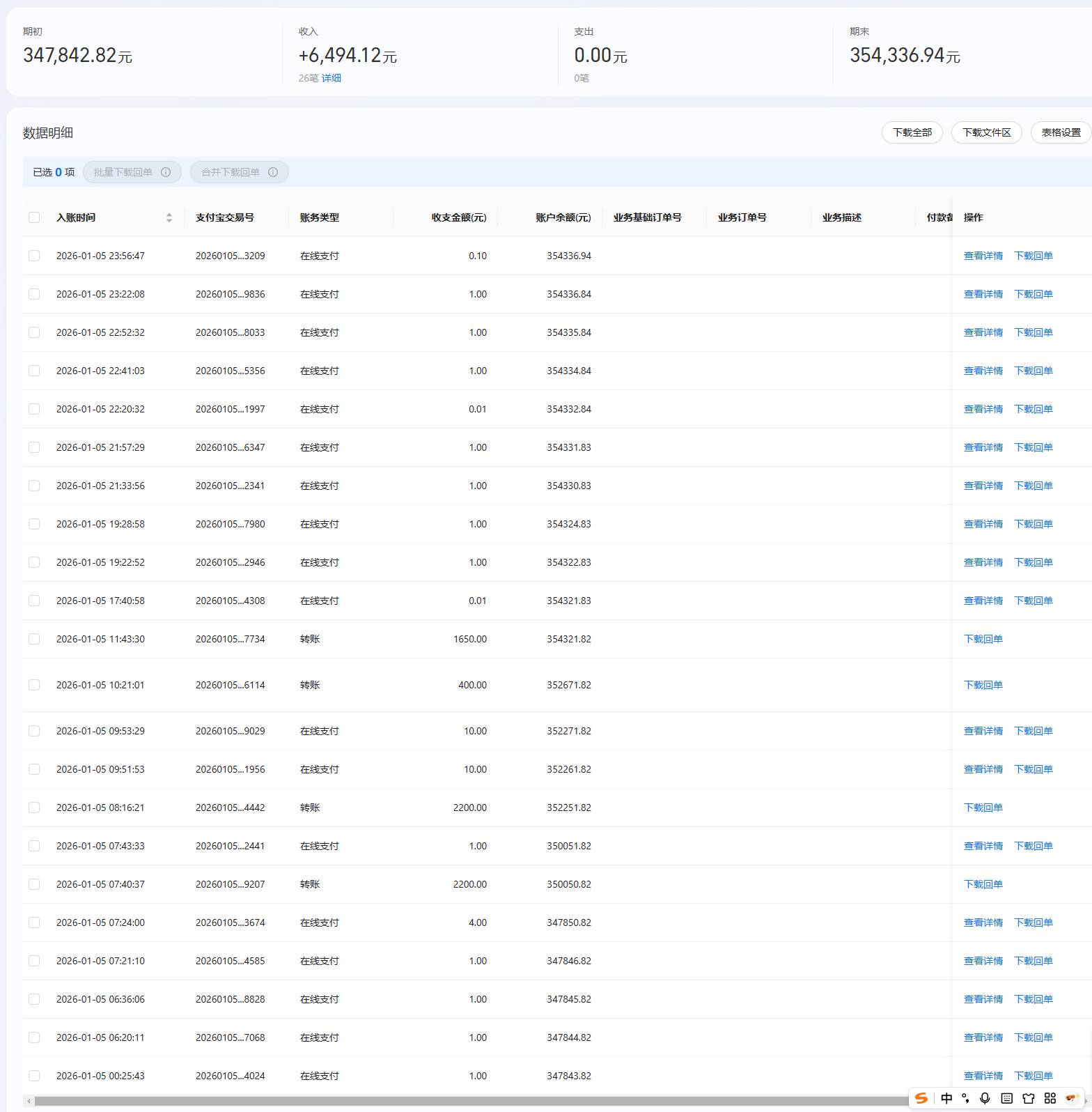
Task: View 查看详情 for transaction 20260105...9836
Action: [983, 294]
